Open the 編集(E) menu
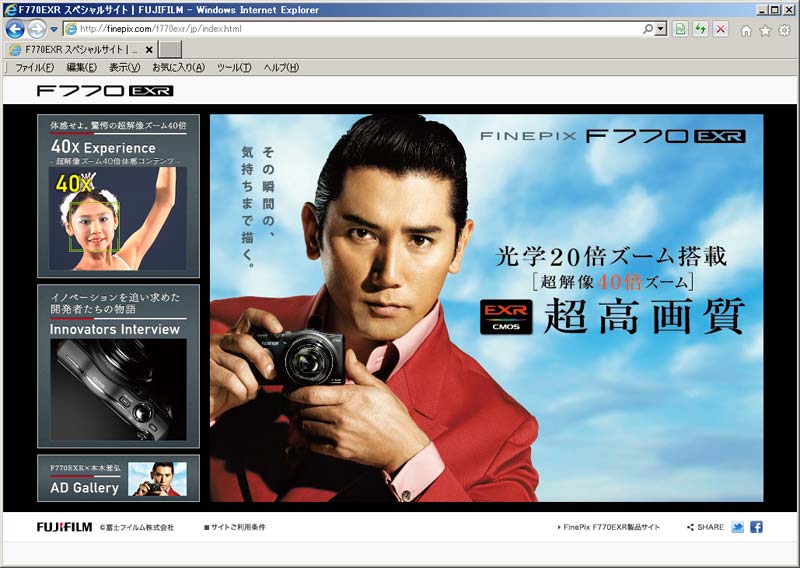 (81, 67)
